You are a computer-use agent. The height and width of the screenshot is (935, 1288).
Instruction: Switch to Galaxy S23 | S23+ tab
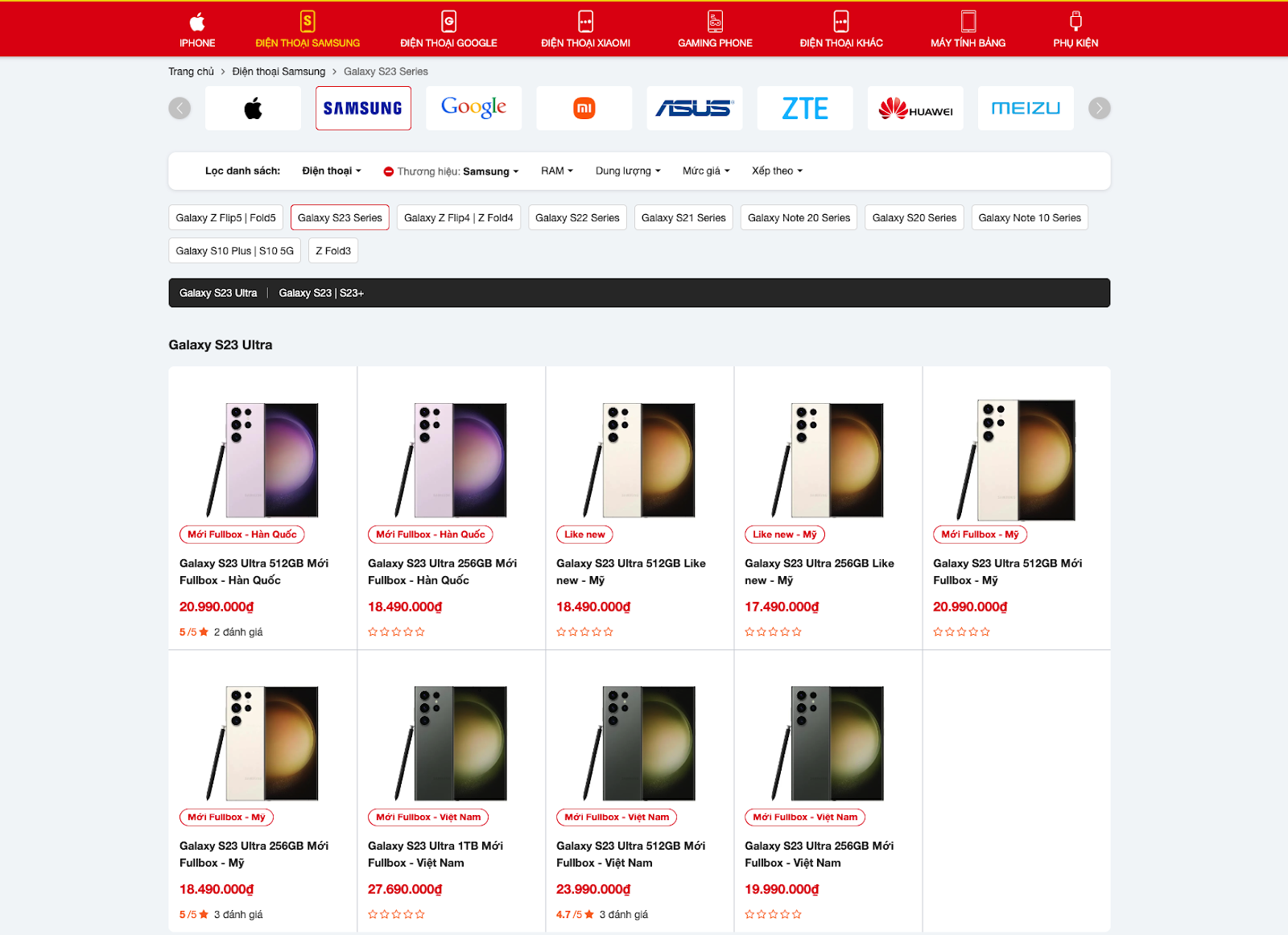click(x=321, y=293)
